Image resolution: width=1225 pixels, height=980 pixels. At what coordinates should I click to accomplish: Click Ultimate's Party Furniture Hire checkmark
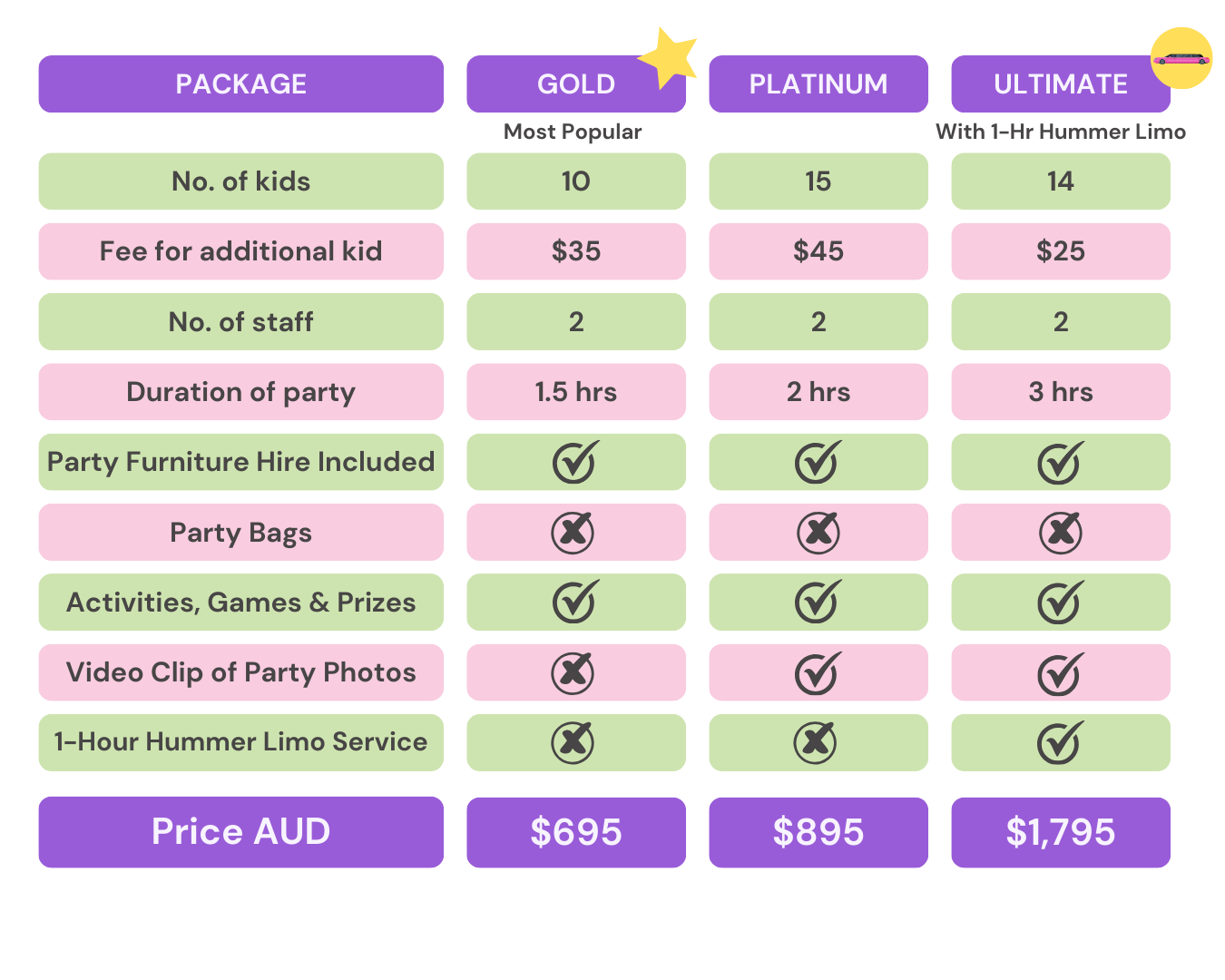click(x=1060, y=462)
